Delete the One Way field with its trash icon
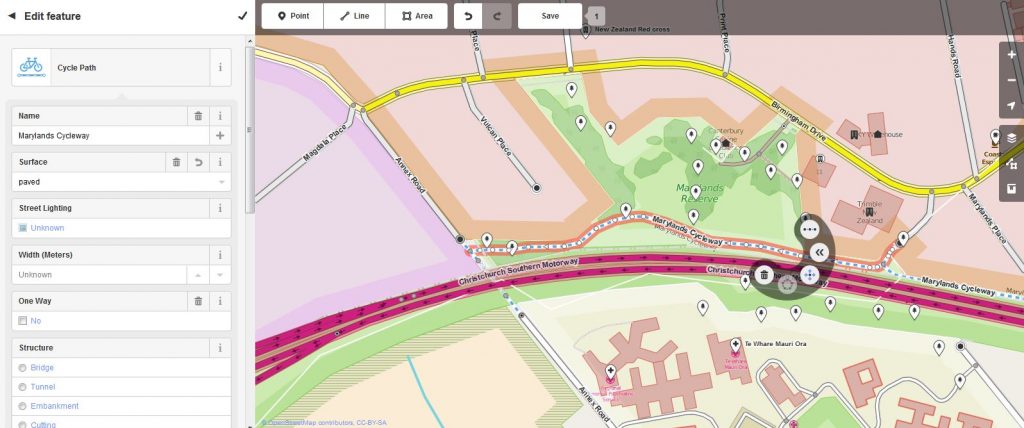 198,301
